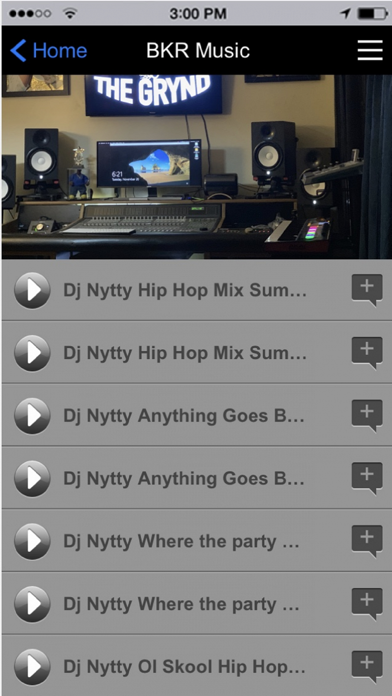Tap the BKR Music title
Screen dimensions: 392x696
point(198,51)
